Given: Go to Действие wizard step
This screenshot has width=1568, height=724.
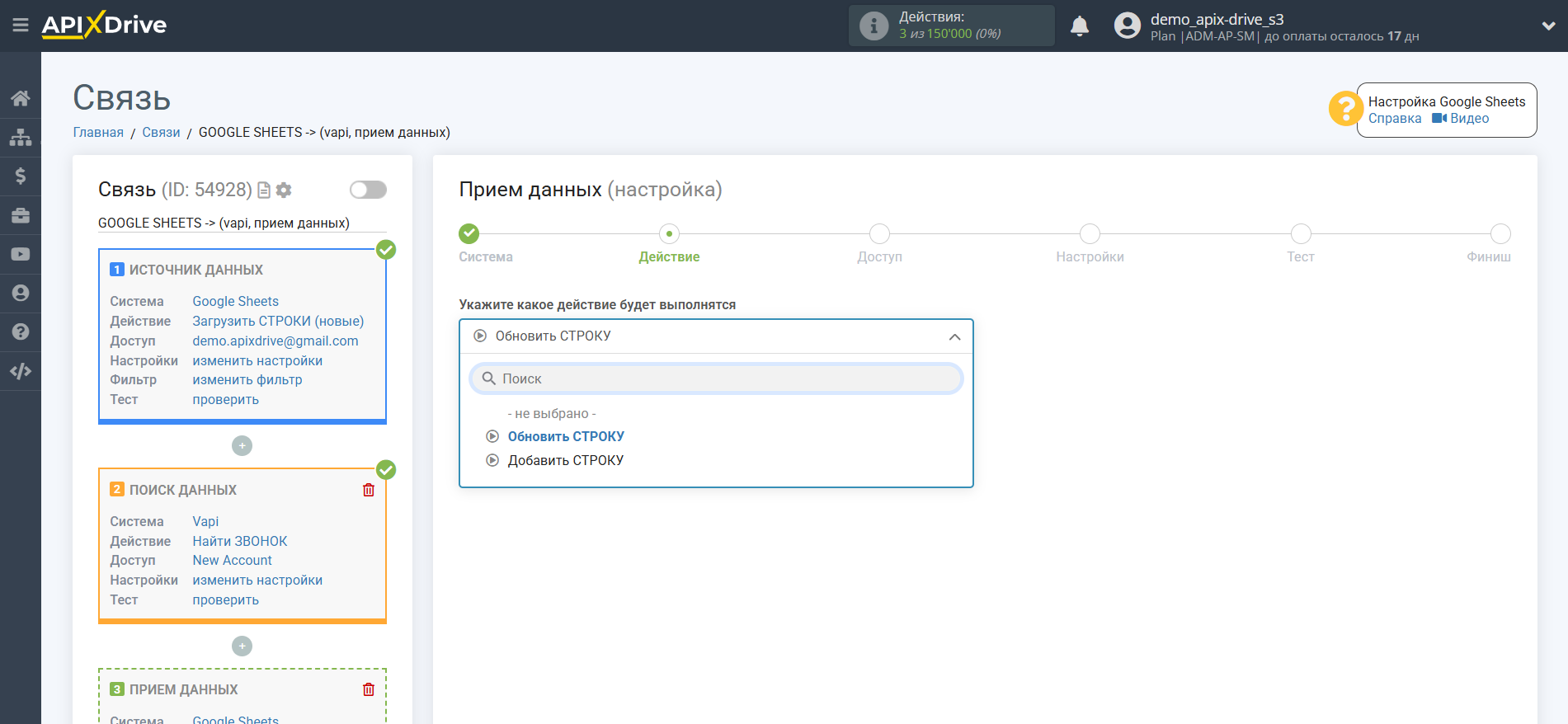Looking at the screenshot, I should pyautogui.click(x=669, y=234).
